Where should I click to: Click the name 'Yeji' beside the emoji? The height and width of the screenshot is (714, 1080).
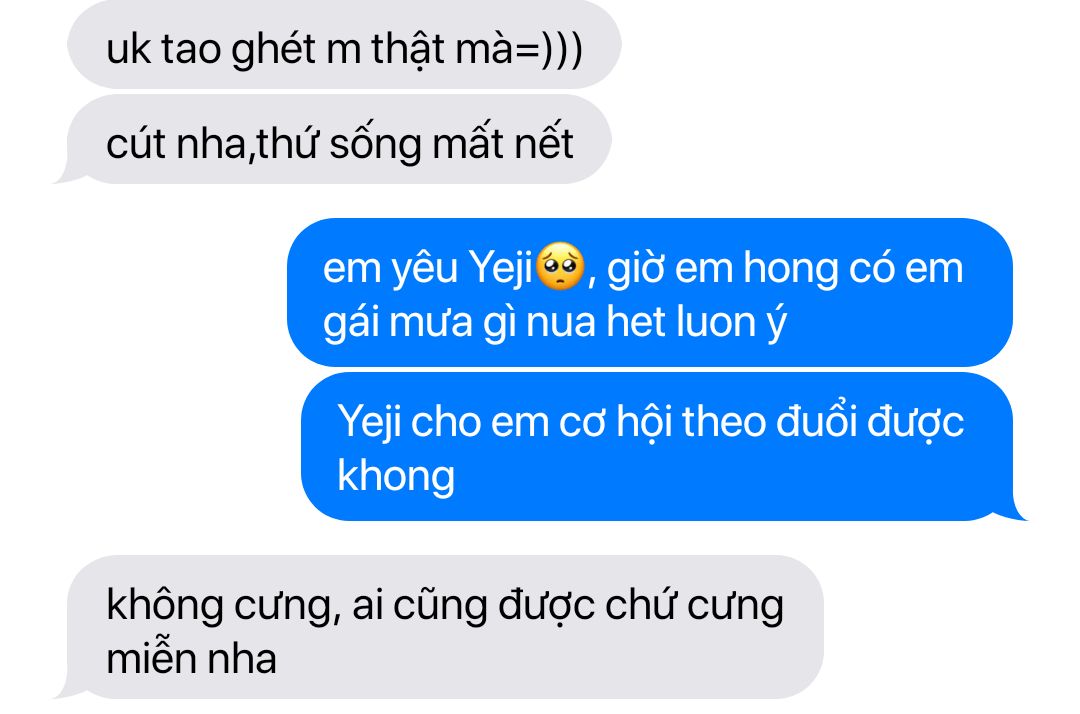pyautogui.click(x=500, y=269)
